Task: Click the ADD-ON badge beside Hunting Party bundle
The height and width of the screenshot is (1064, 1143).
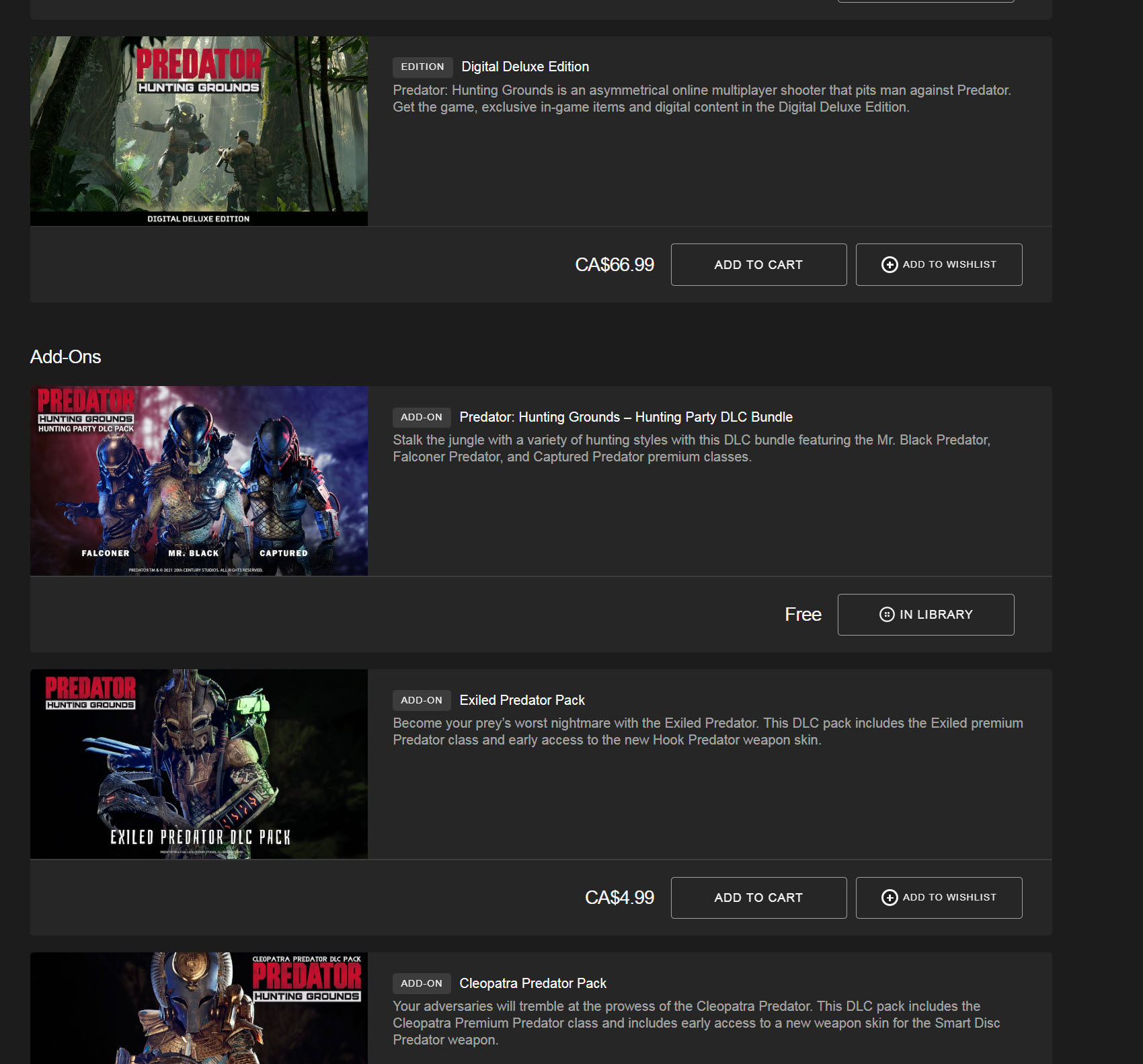Action: point(422,417)
